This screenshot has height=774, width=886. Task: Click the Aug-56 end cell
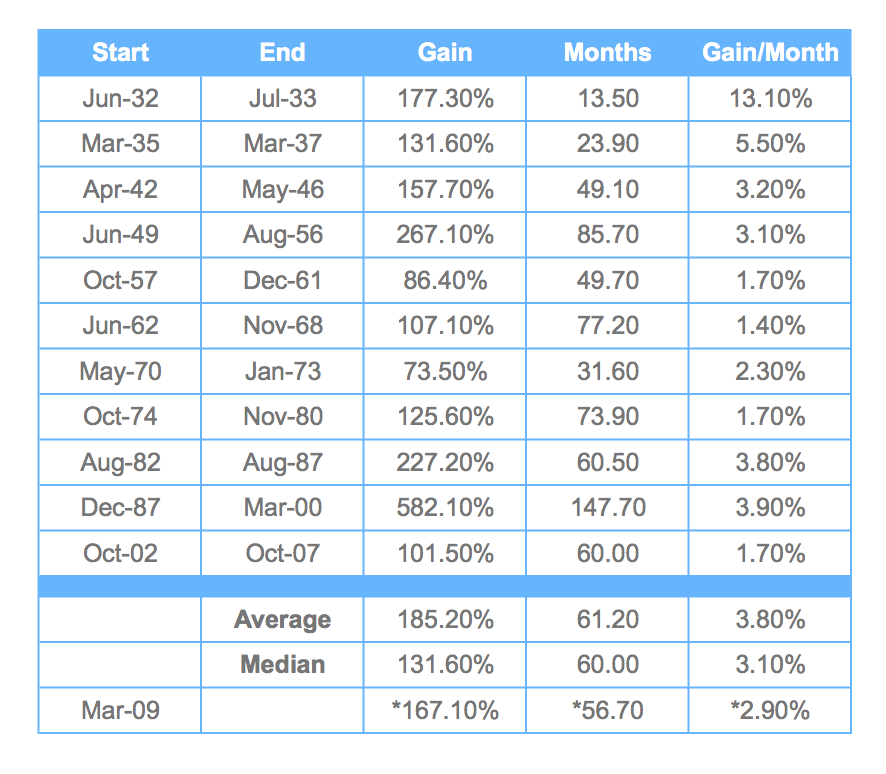tap(282, 235)
